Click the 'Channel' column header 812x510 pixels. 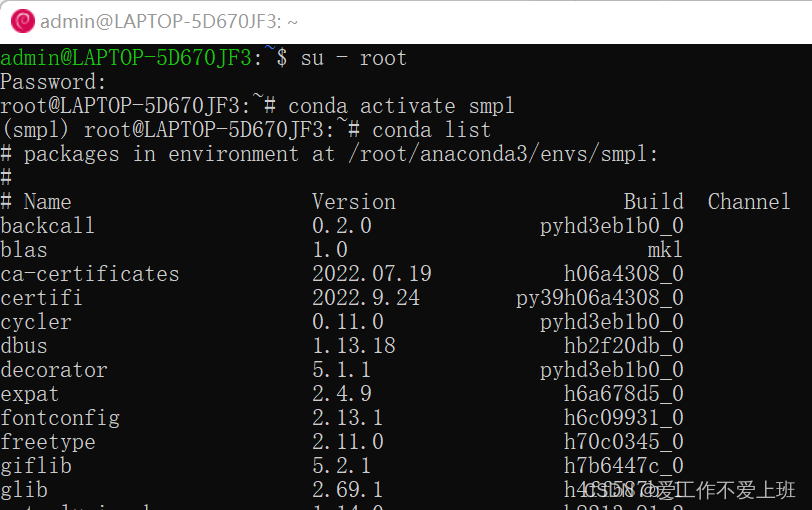tap(749, 202)
